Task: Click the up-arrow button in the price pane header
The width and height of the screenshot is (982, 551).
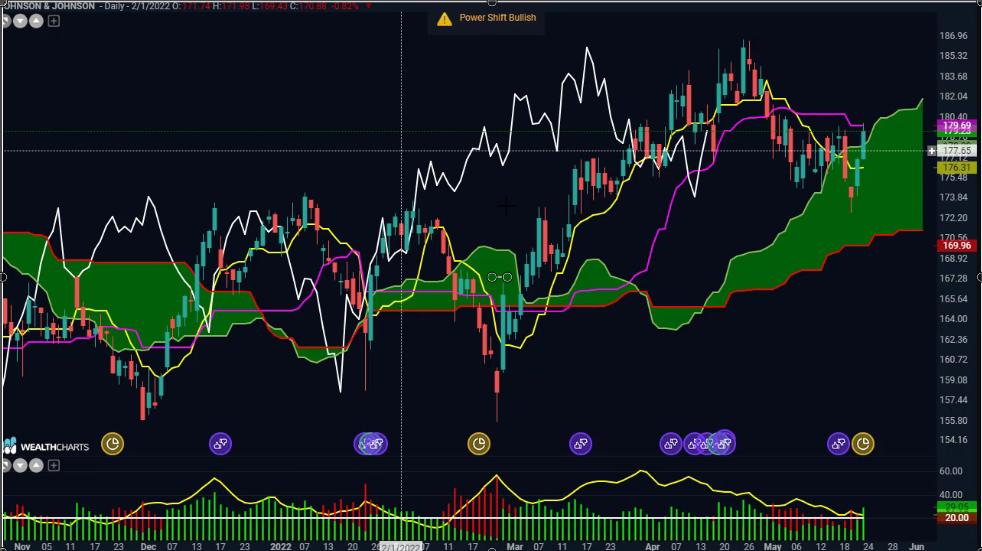Action: point(36,21)
